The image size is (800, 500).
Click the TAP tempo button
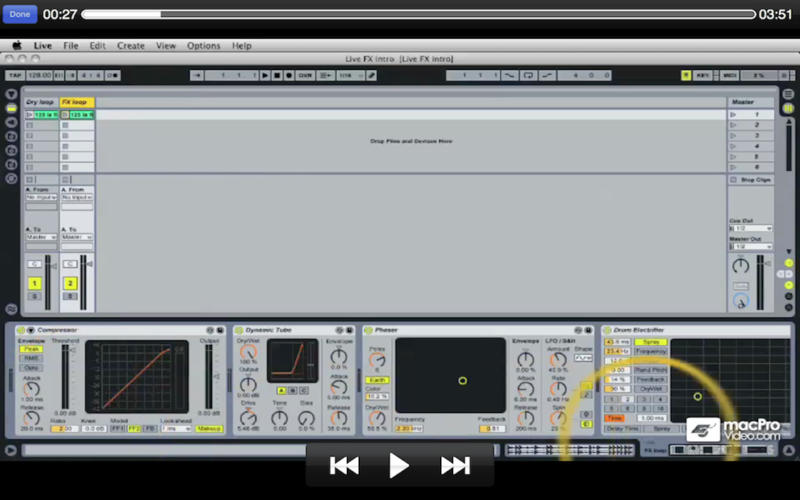click(15, 75)
